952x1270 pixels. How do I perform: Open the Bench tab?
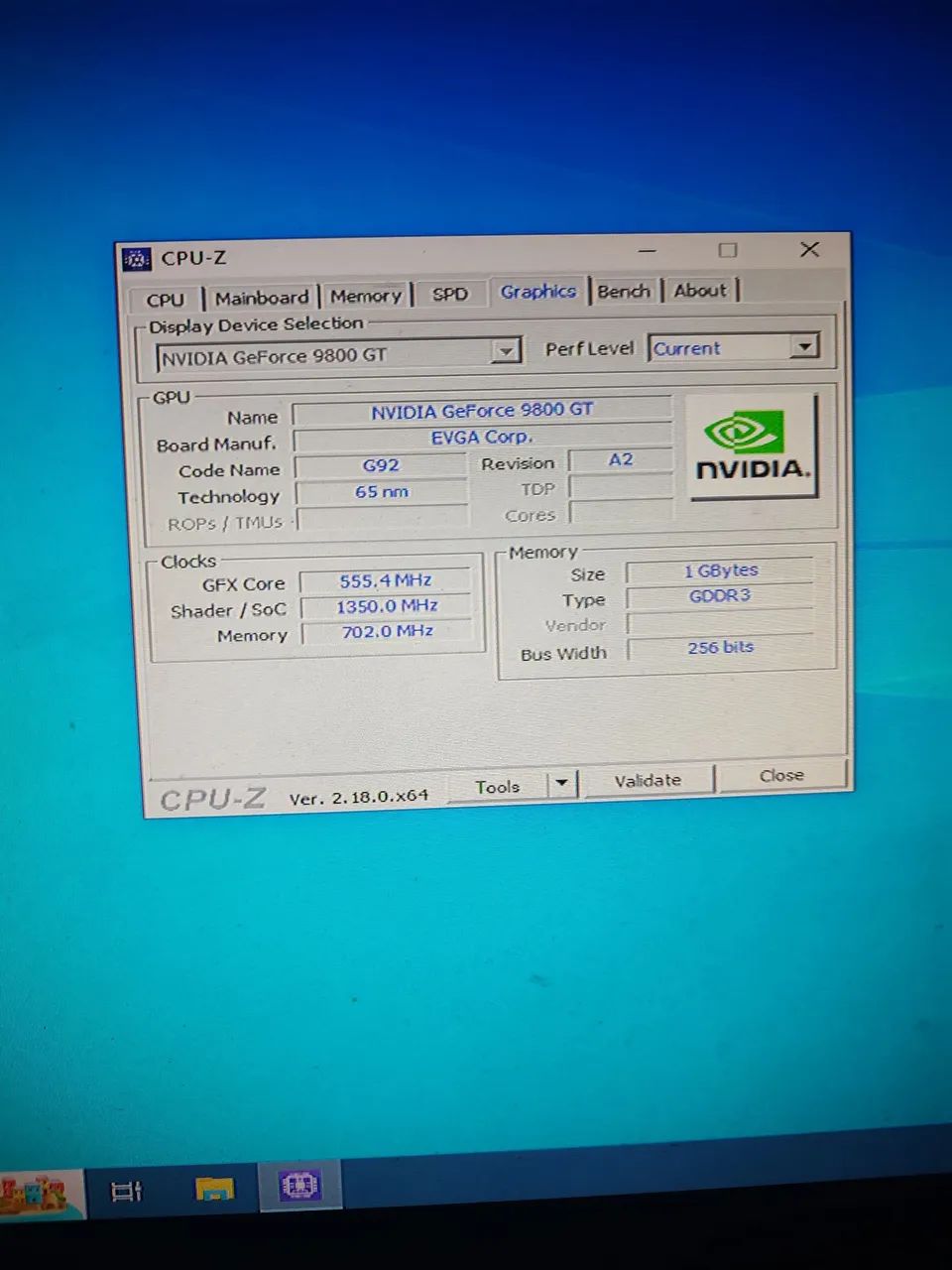[x=624, y=291]
